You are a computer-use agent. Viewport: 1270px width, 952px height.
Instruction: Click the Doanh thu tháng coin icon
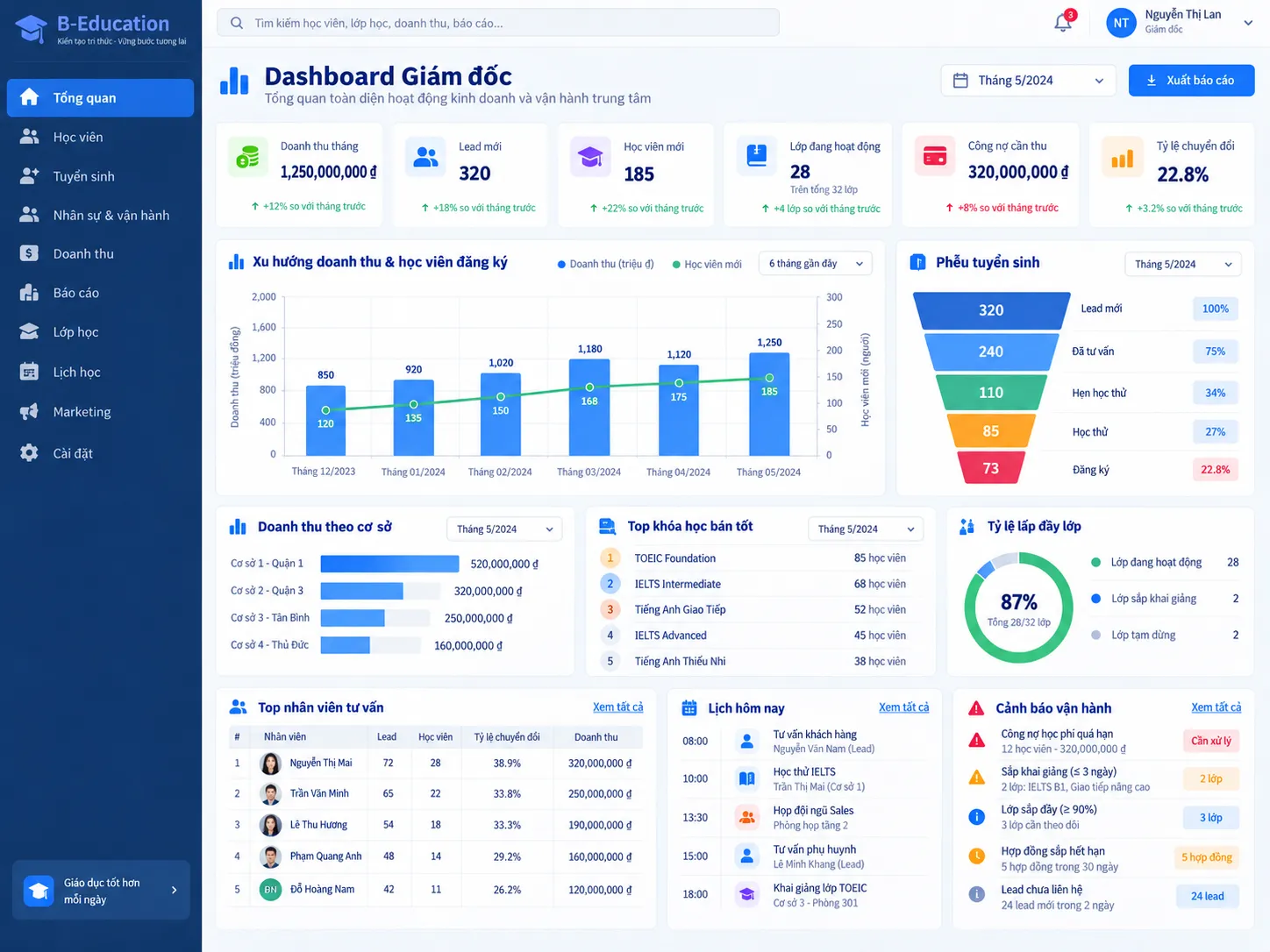click(x=248, y=157)
